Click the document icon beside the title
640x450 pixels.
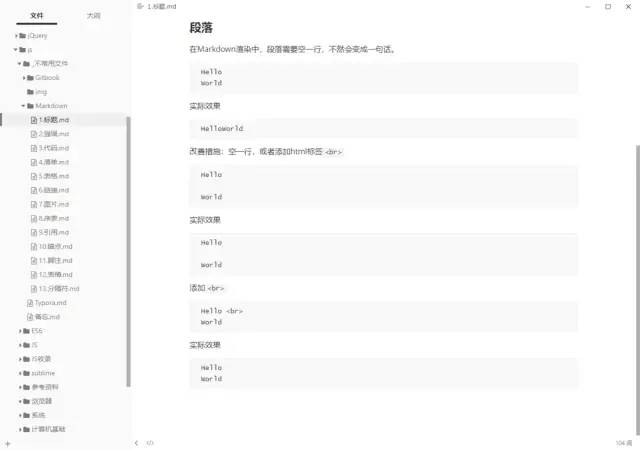(x=140, y=6)
